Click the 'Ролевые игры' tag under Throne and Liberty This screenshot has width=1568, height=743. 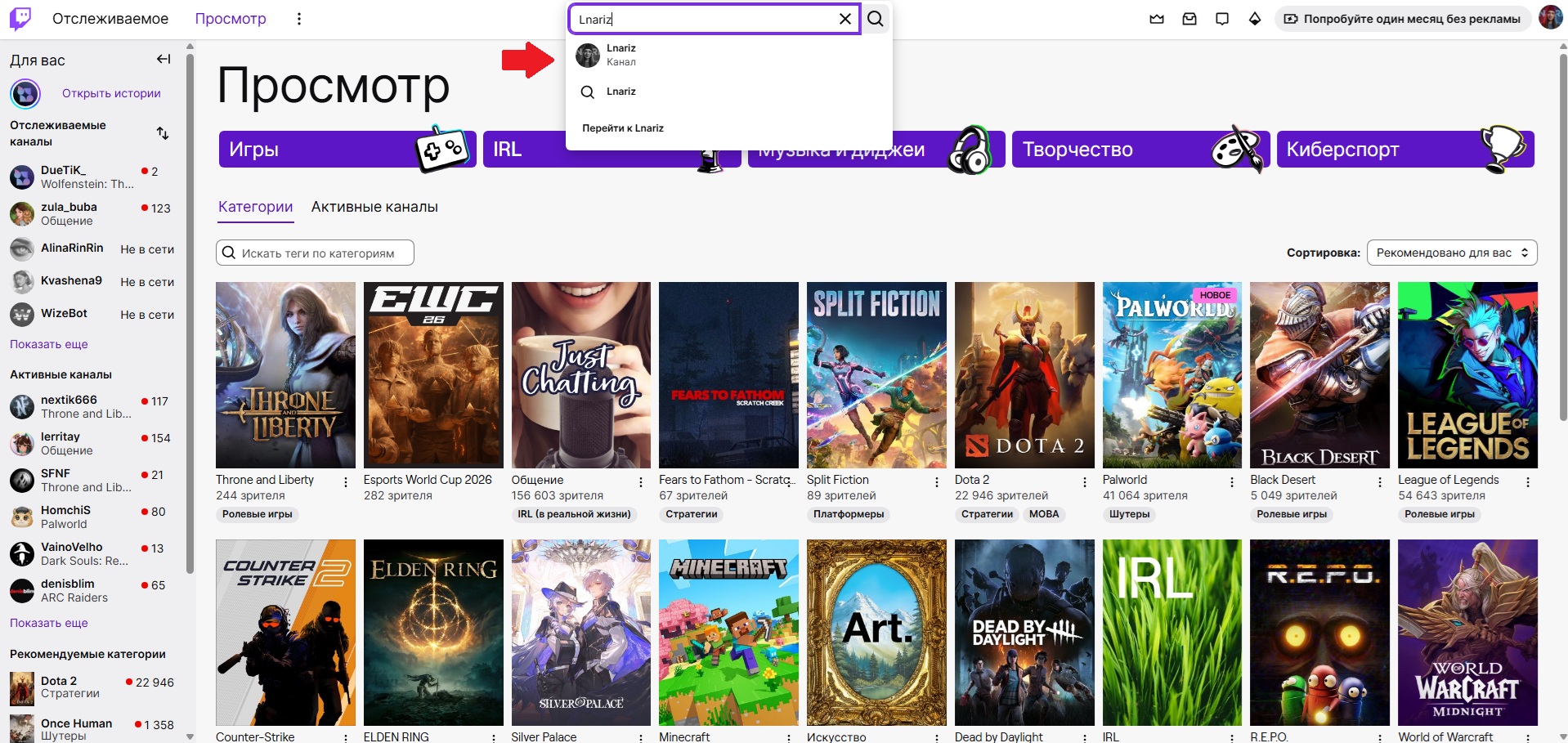(258, 514)
